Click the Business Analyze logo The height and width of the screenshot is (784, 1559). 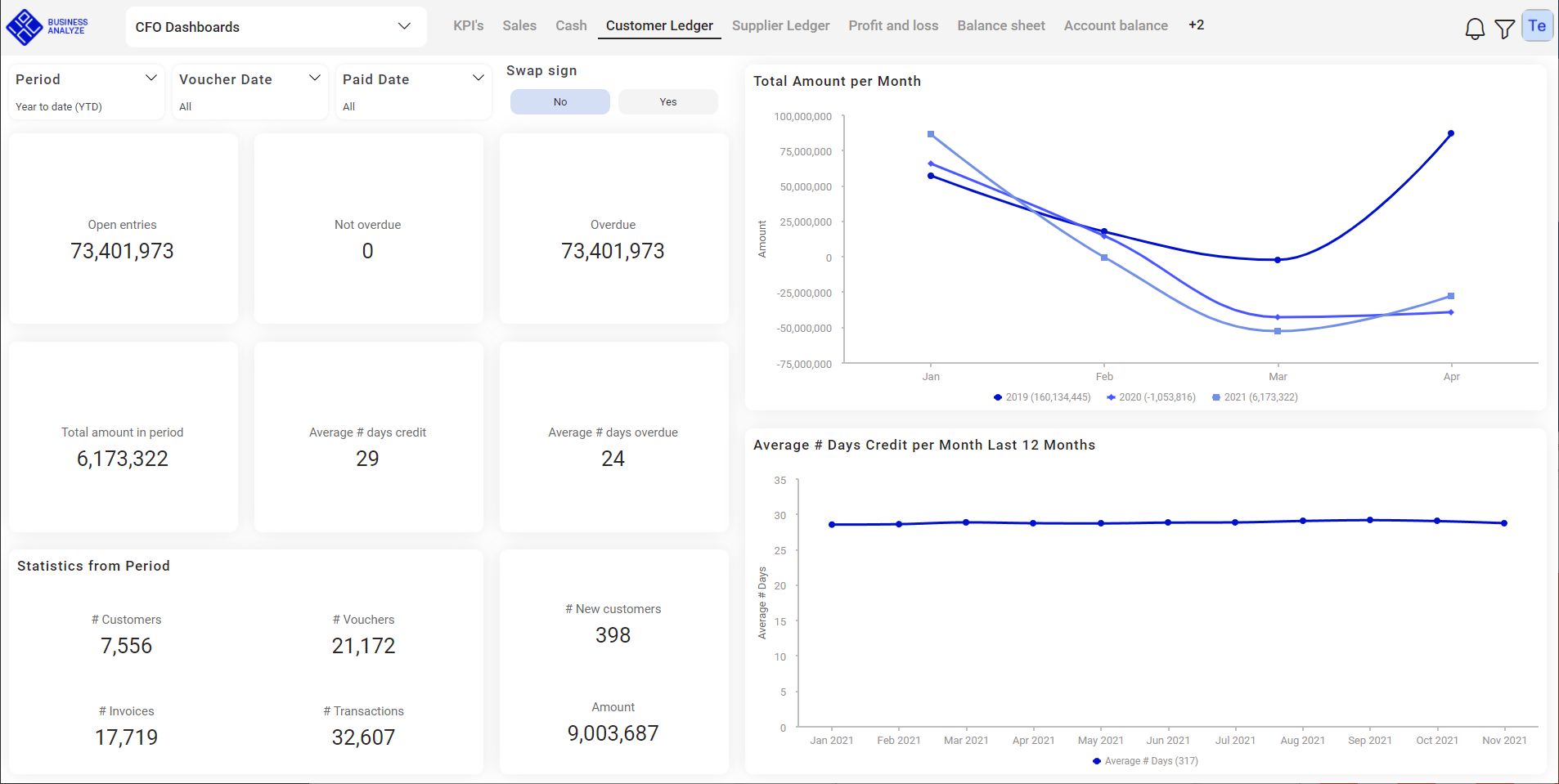(49, 25)
